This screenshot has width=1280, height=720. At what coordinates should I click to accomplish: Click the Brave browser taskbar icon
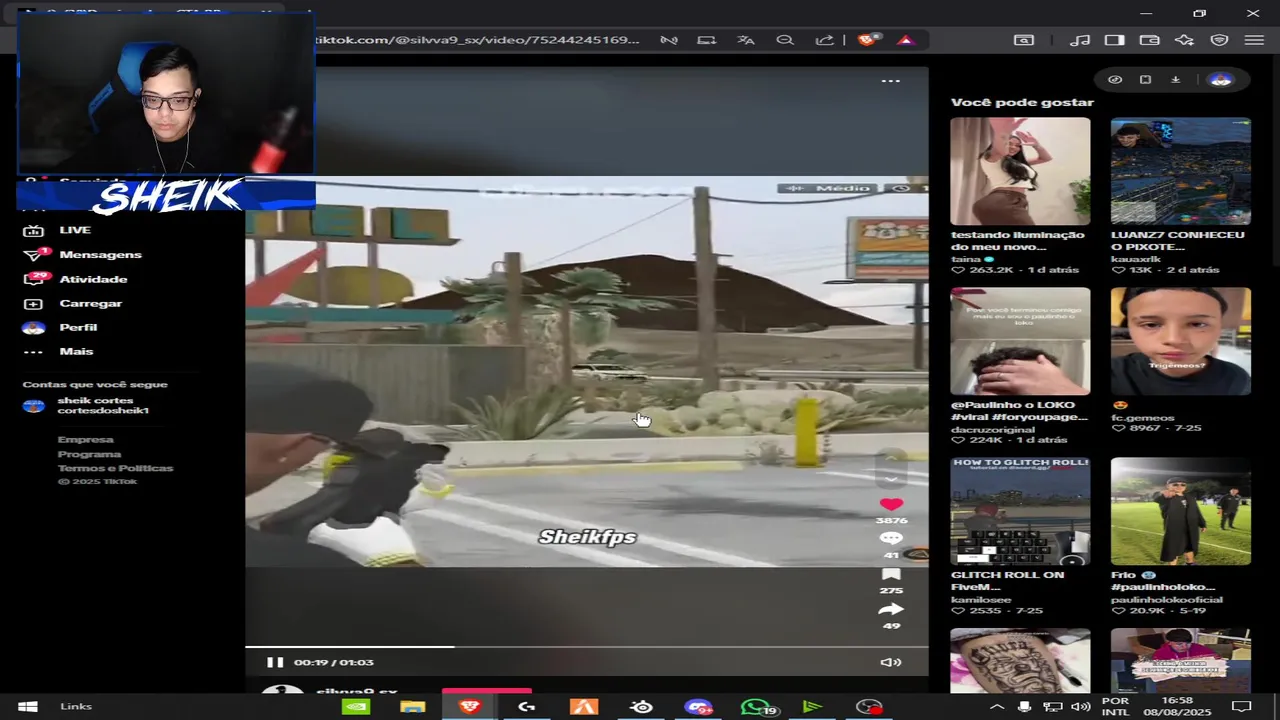[470, 707]
